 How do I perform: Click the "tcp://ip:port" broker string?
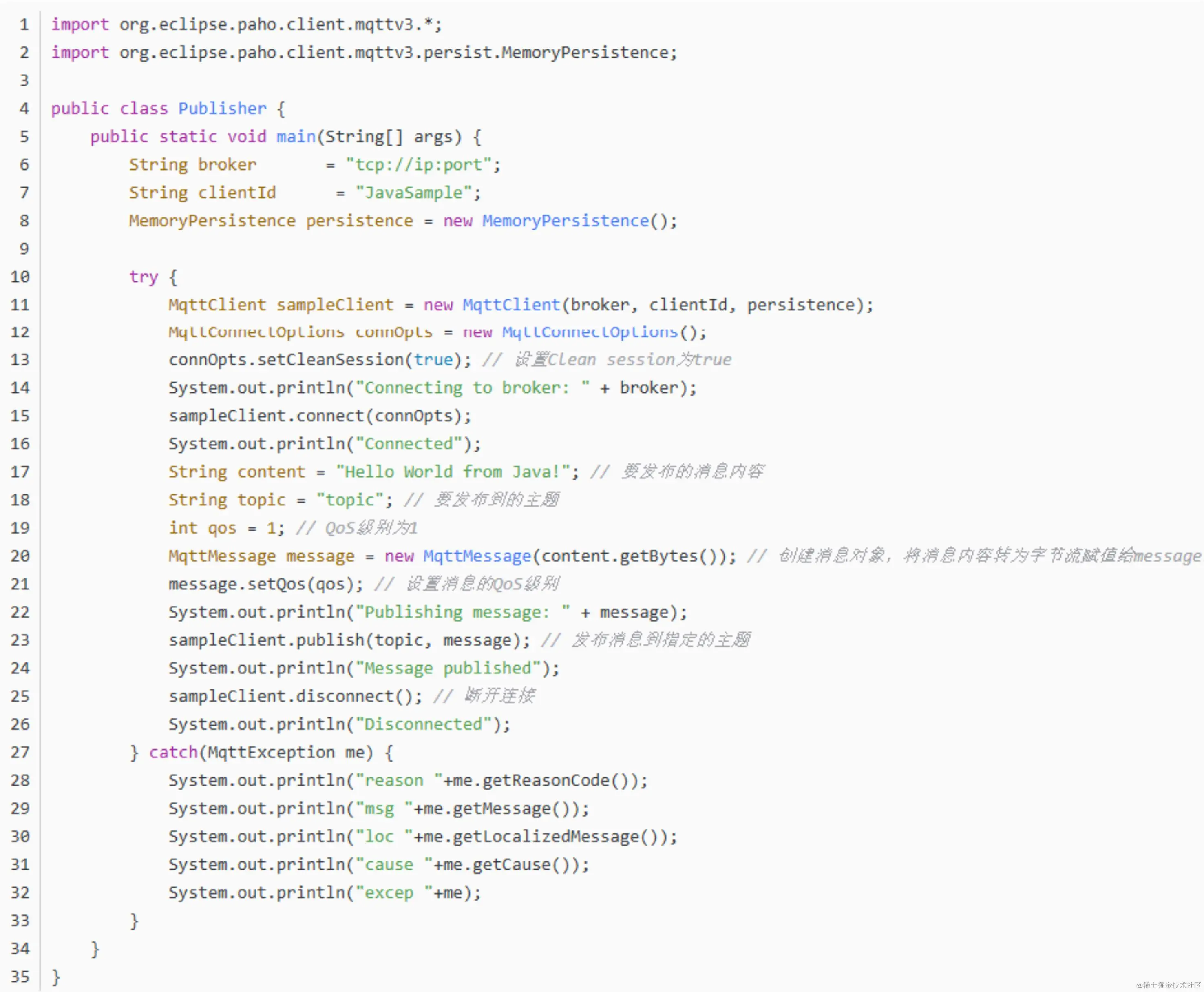(x=419, y=164)
